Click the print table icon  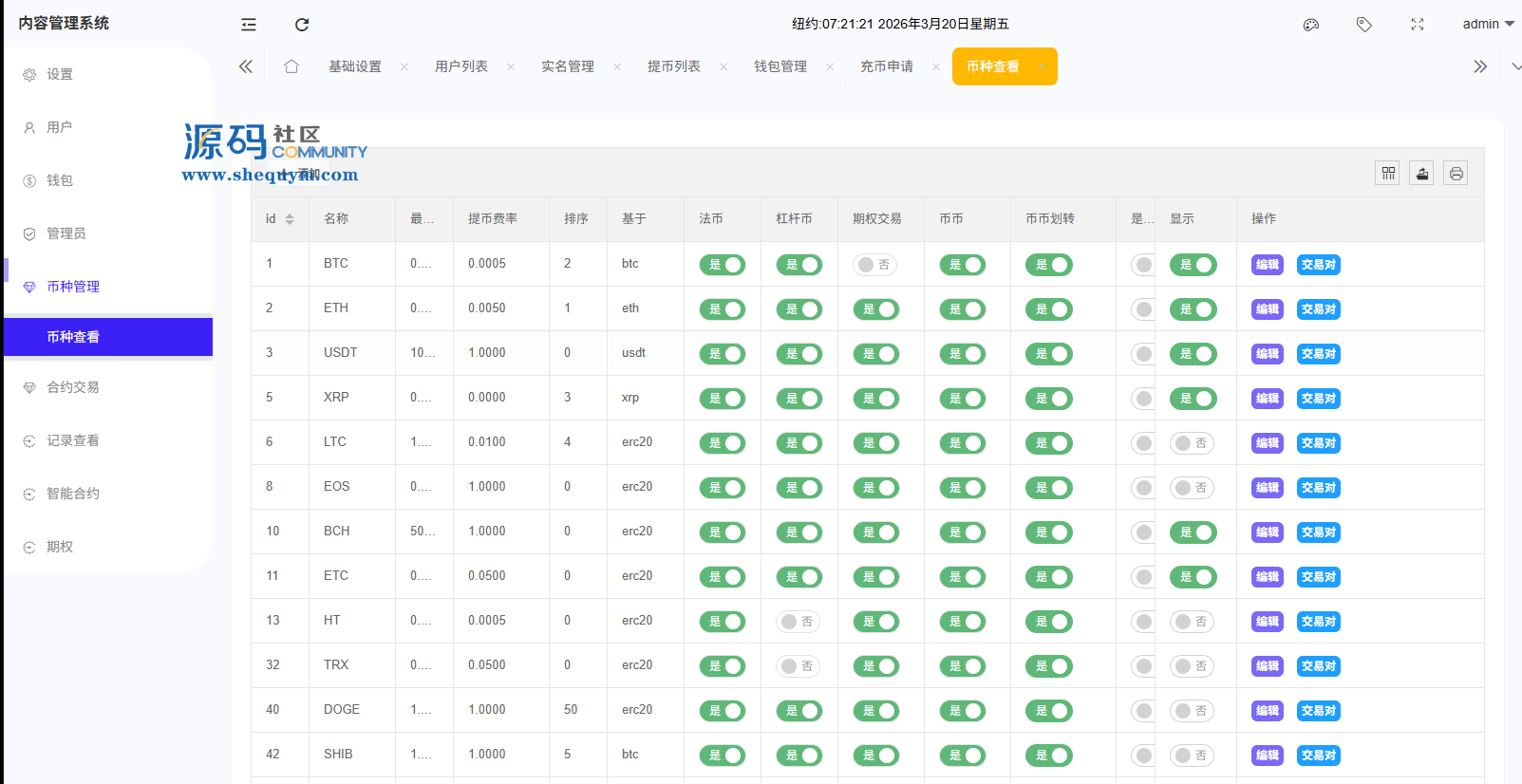coord(1456,173)
